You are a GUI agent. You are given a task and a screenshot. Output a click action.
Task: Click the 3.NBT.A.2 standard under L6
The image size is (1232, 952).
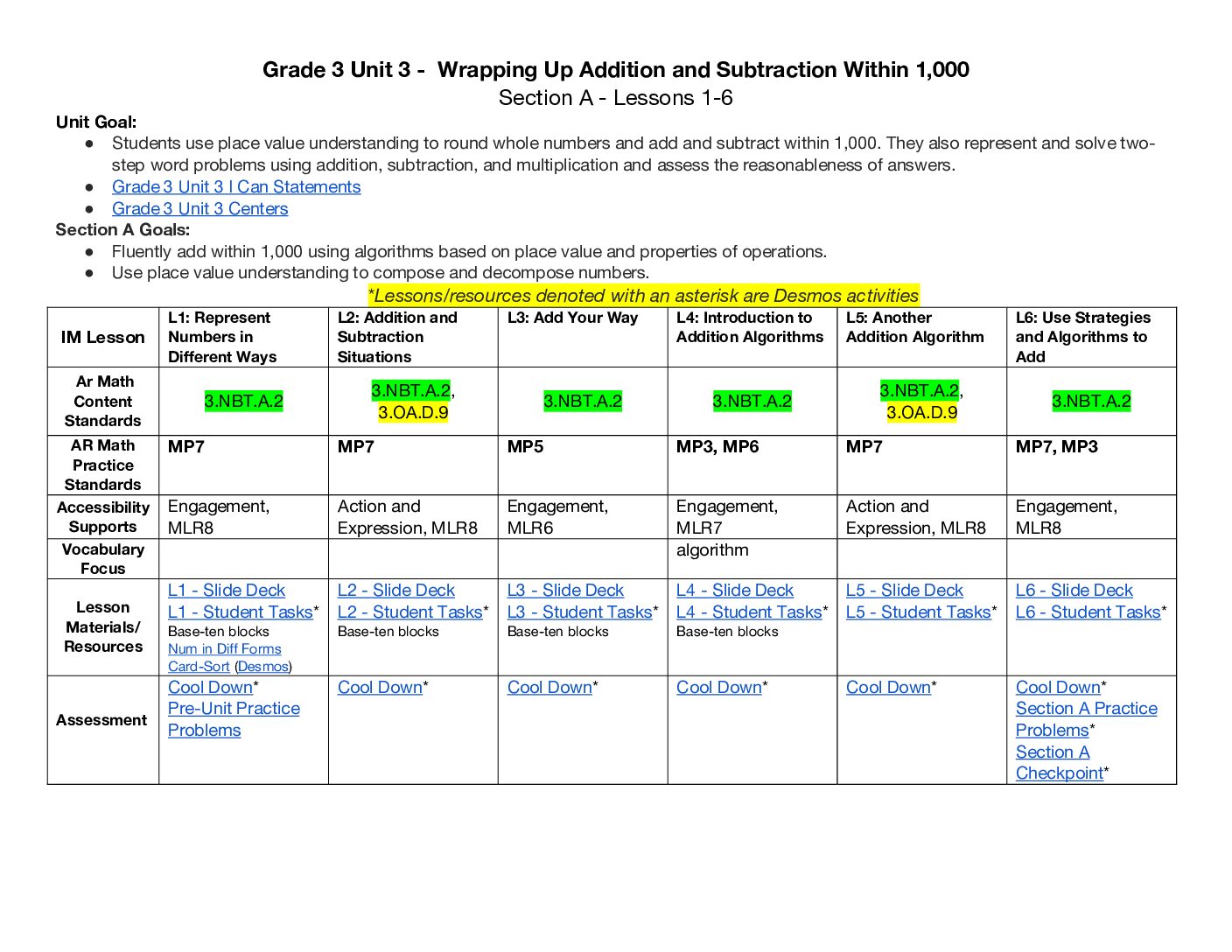pos(1091,402)
